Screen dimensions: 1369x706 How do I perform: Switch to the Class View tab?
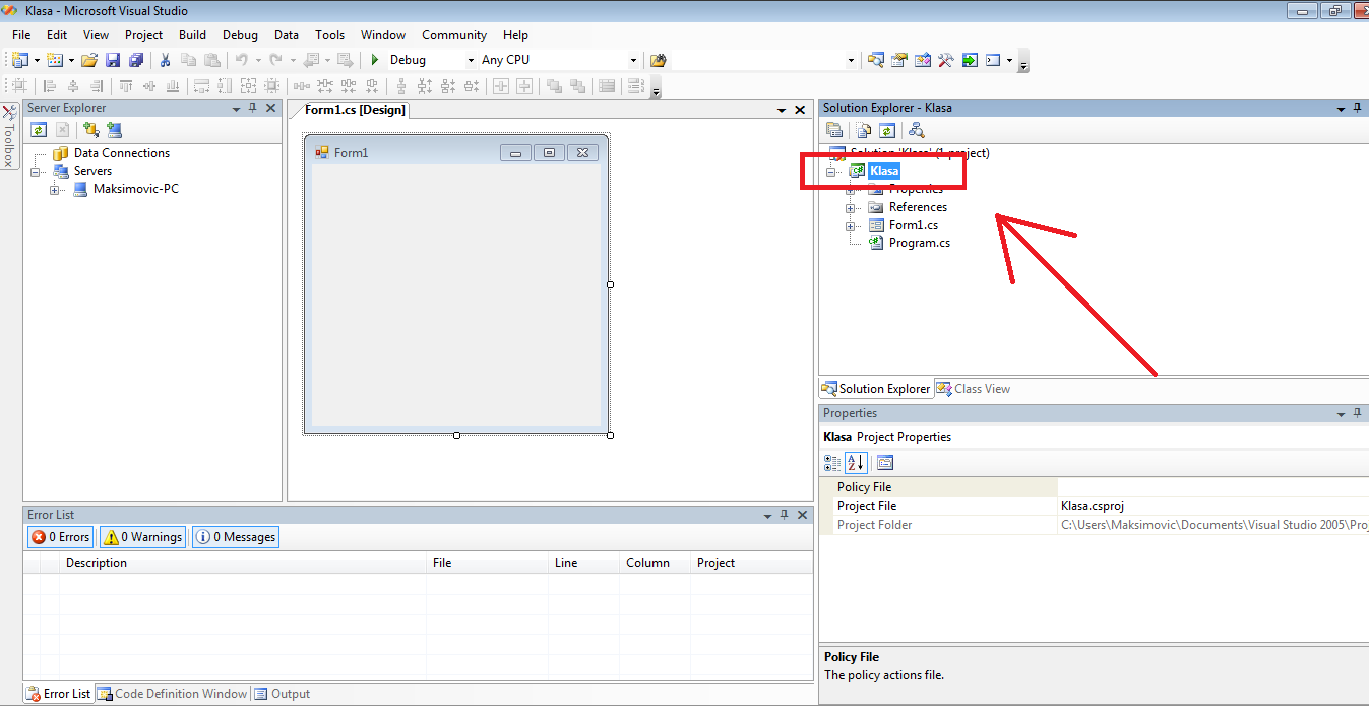[x=973, y=389]
